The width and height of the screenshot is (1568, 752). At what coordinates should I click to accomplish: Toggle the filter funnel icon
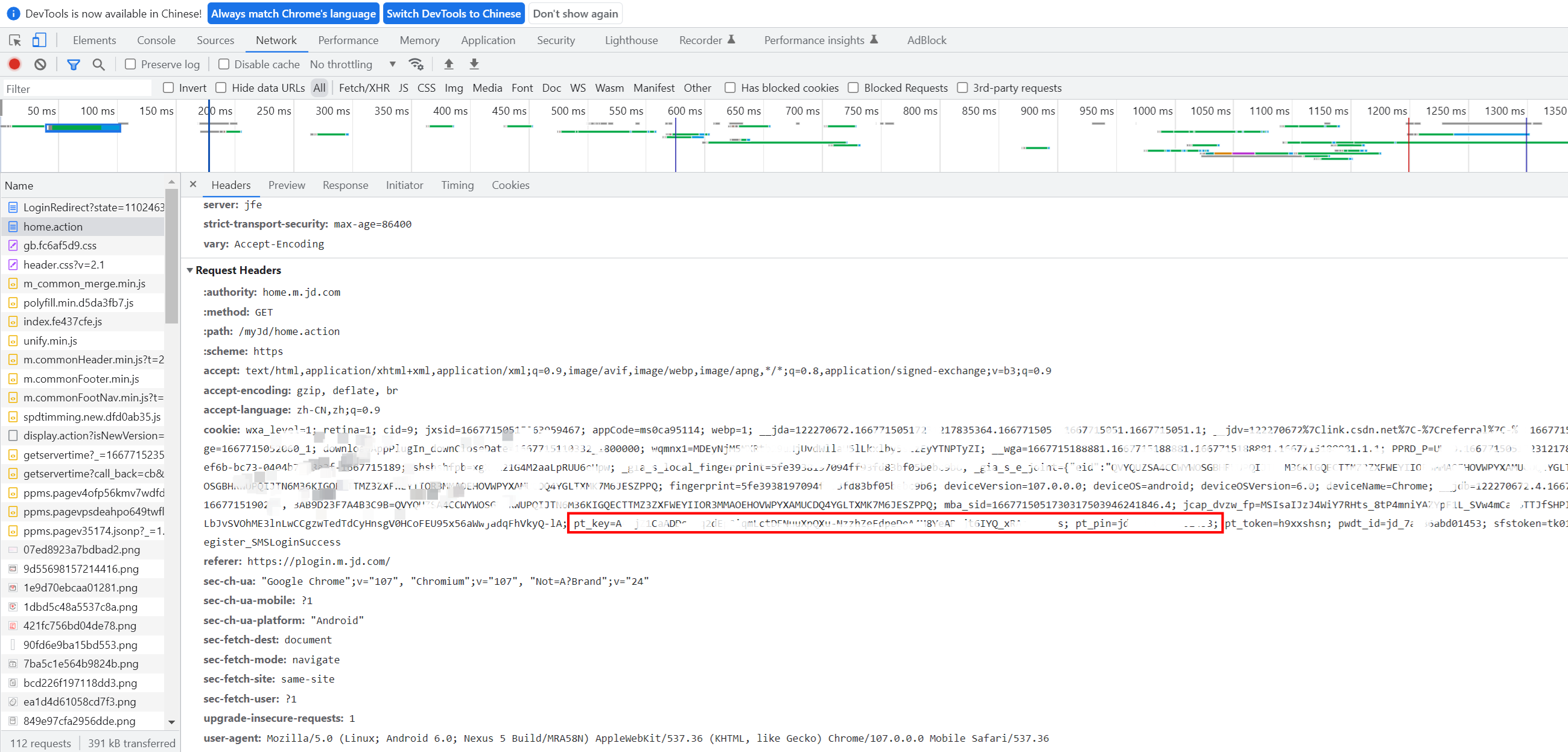pyautogui.click(x=73, y=64)
